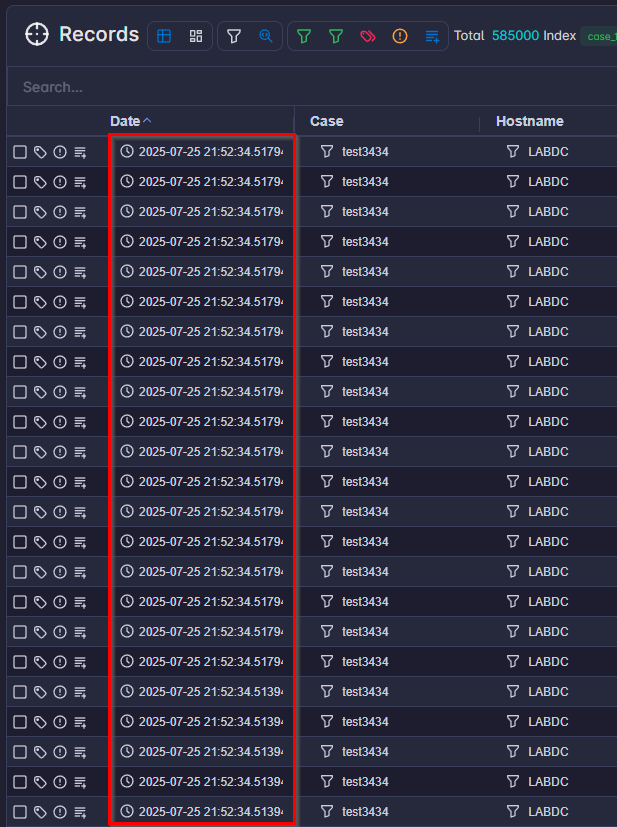
Task: Filter by test3434 funnel in the first row
Action: 327,151
